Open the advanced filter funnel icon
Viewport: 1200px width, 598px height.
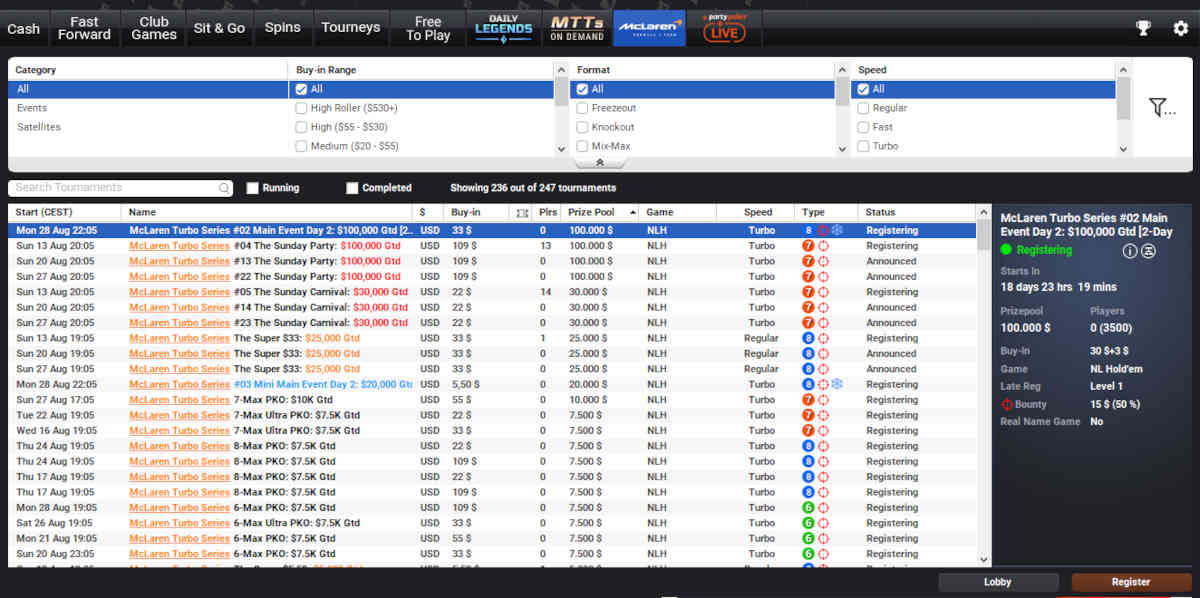click(1162, 107)
